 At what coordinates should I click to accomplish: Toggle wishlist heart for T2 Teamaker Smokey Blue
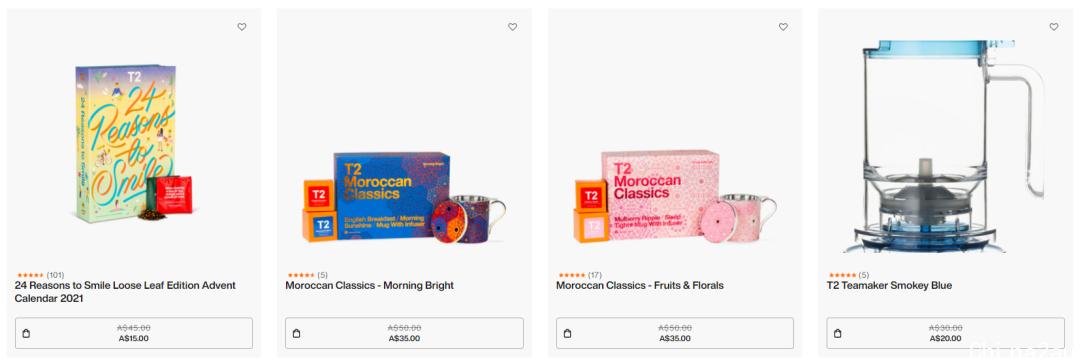pos(1054,27)
